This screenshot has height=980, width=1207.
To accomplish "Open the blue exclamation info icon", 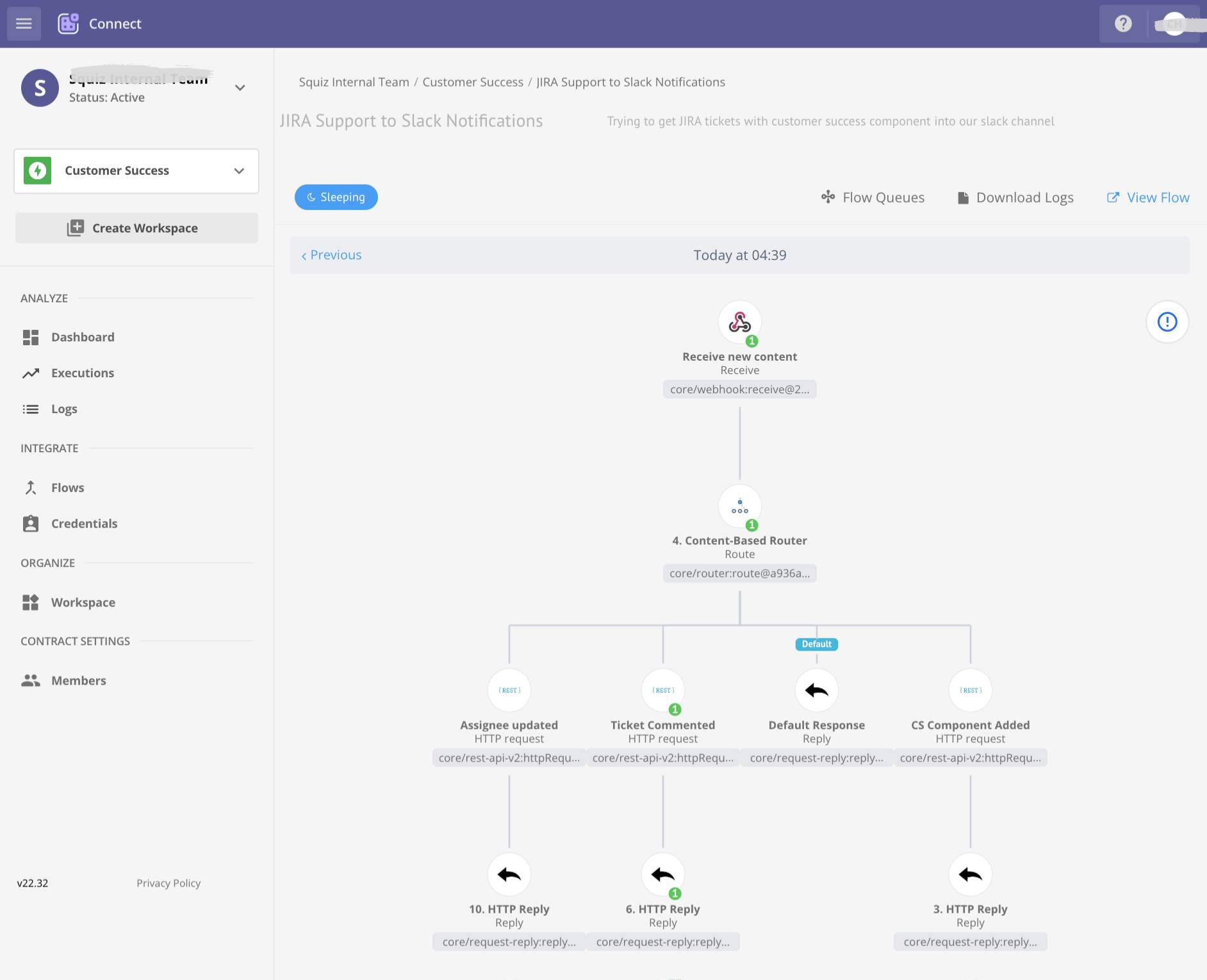I will pyautogui.click(x=1167, y=322).
